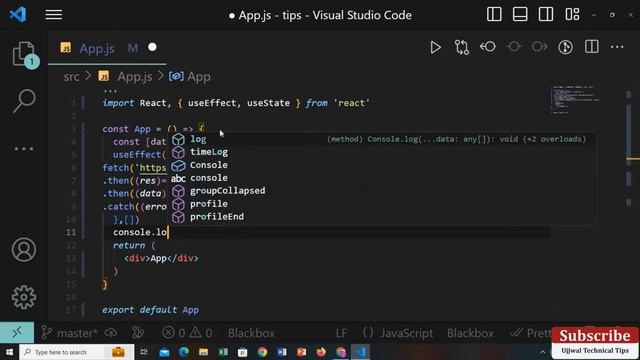This screenshot has height=360, width=640.
Task: Select the log suggestion
Action: point(384,139)
